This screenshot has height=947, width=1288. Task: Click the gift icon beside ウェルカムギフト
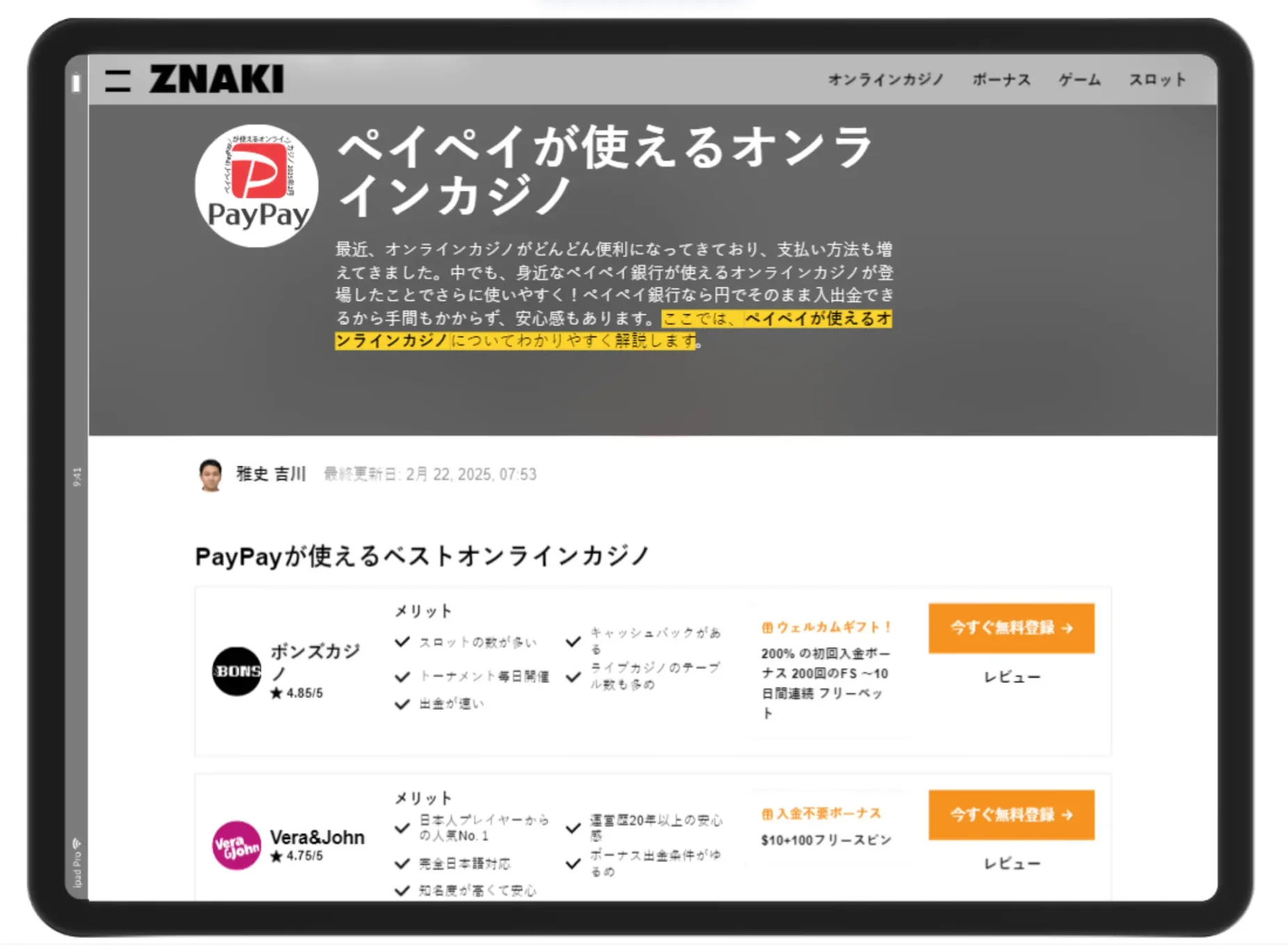[x=767, y=627]
